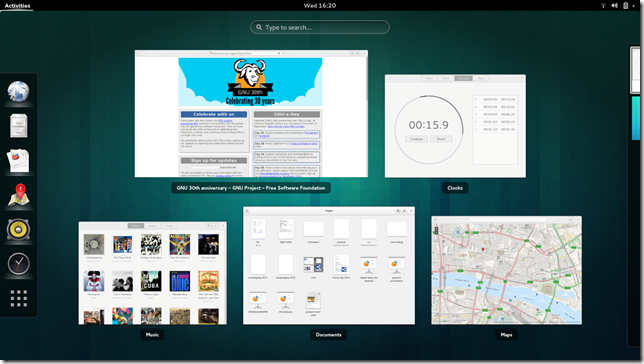Click the magnifier icon in search field
The image size is (644, 364).
pyautogui.click(x=259, y=27)
